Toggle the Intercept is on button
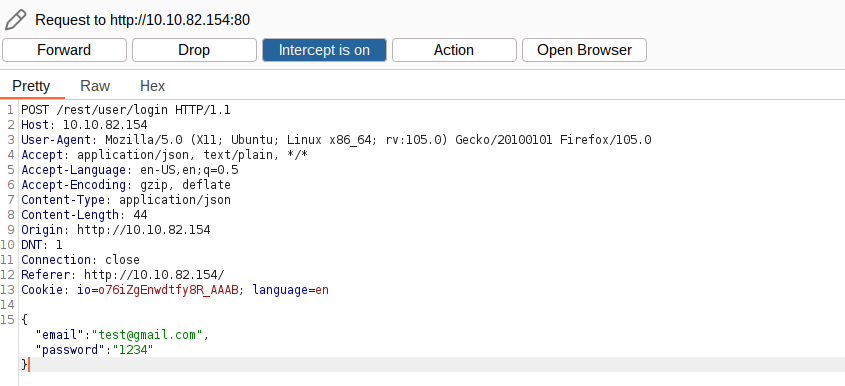Image resolution: width=845 pixels, height=386 pixels. (324, 50)
